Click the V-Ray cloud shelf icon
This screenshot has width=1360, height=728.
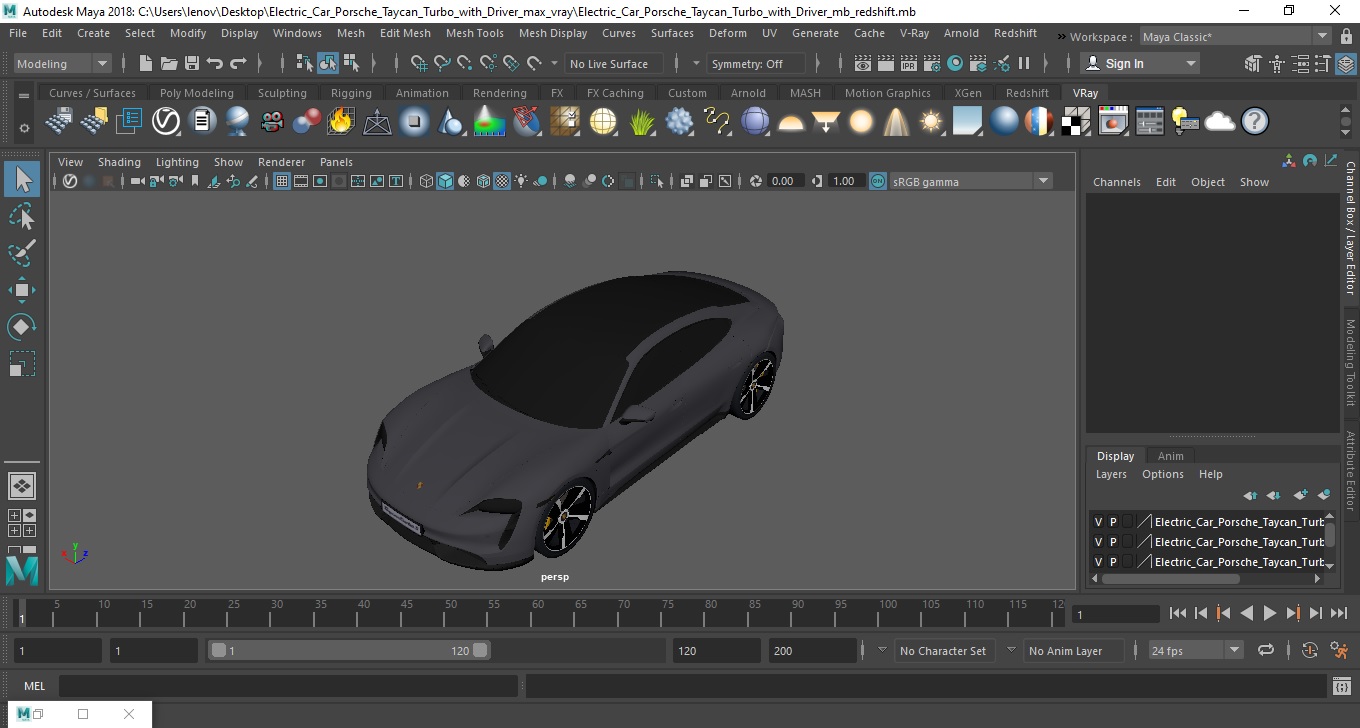click(x=1220, y=122)
